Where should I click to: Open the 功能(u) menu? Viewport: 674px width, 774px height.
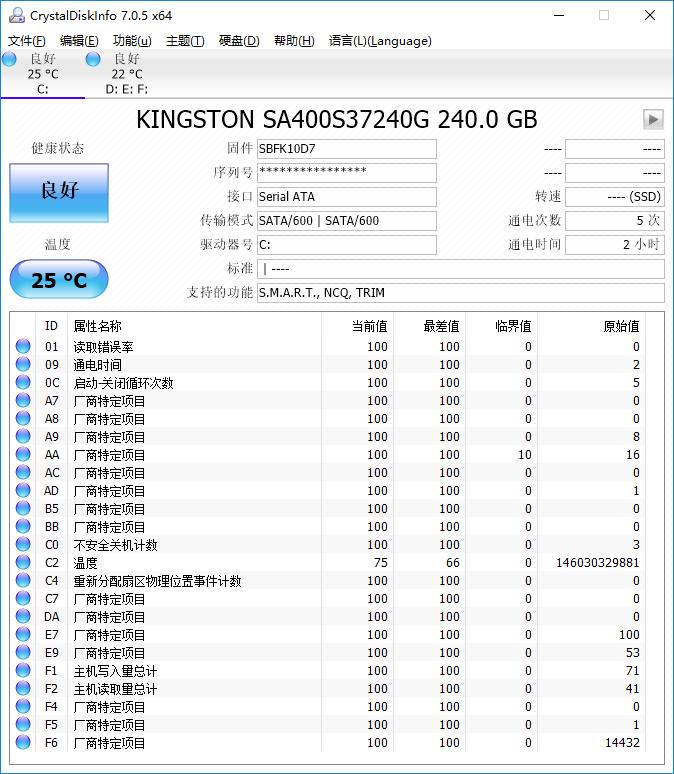(x=132, y=41)
